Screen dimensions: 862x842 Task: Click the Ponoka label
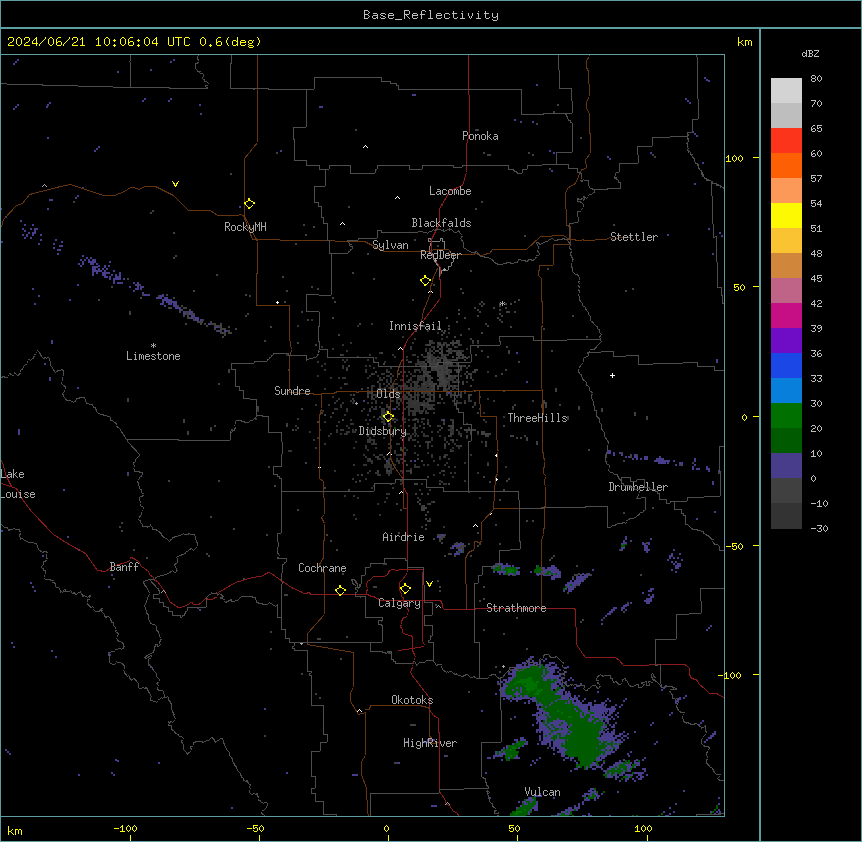[480, 136]
